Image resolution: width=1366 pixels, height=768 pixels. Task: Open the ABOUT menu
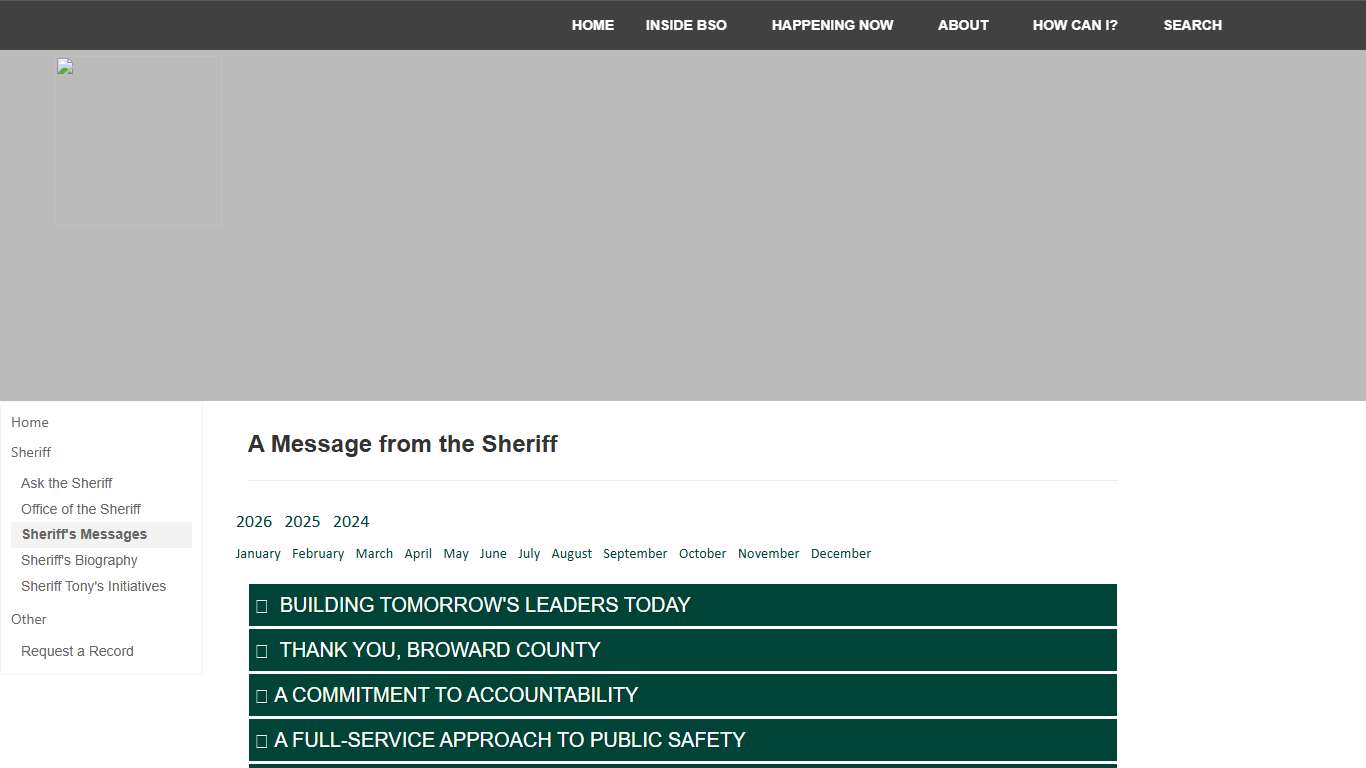coord(963,25)
